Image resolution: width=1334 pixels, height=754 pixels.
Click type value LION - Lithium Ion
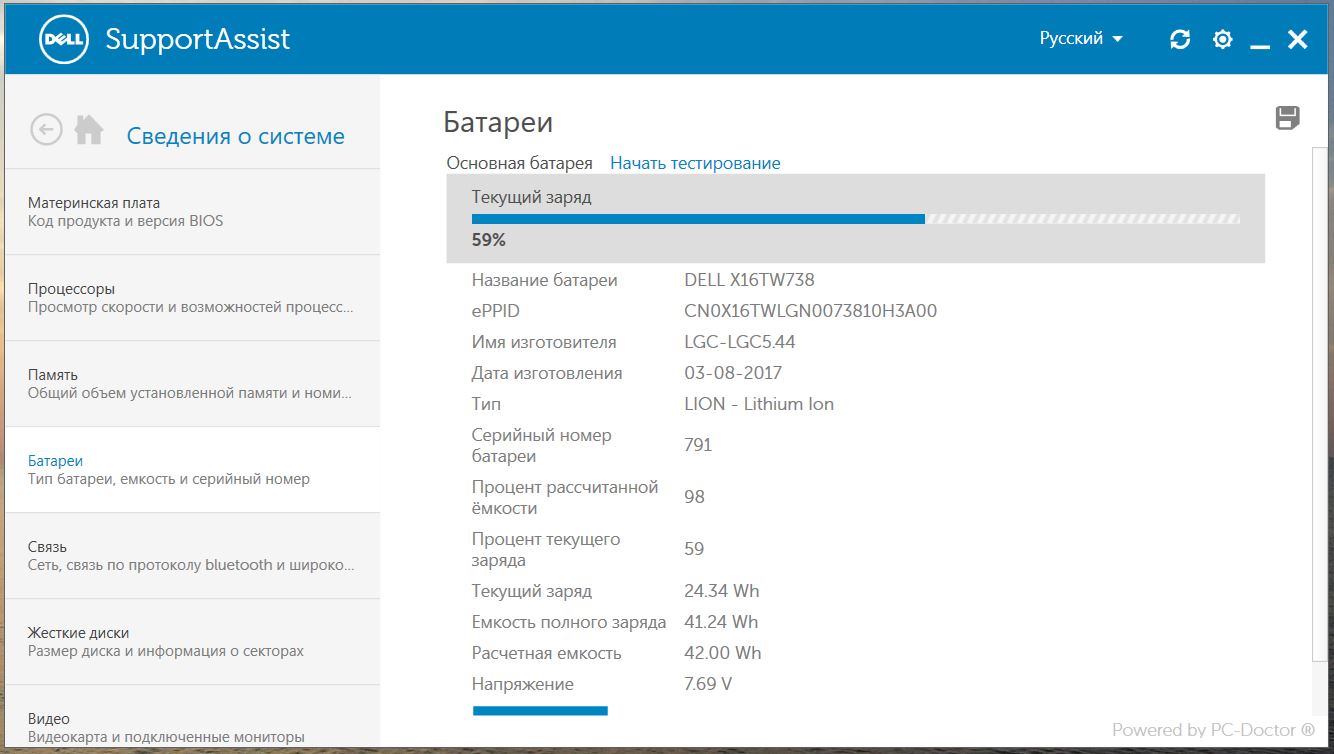(759, 404)
